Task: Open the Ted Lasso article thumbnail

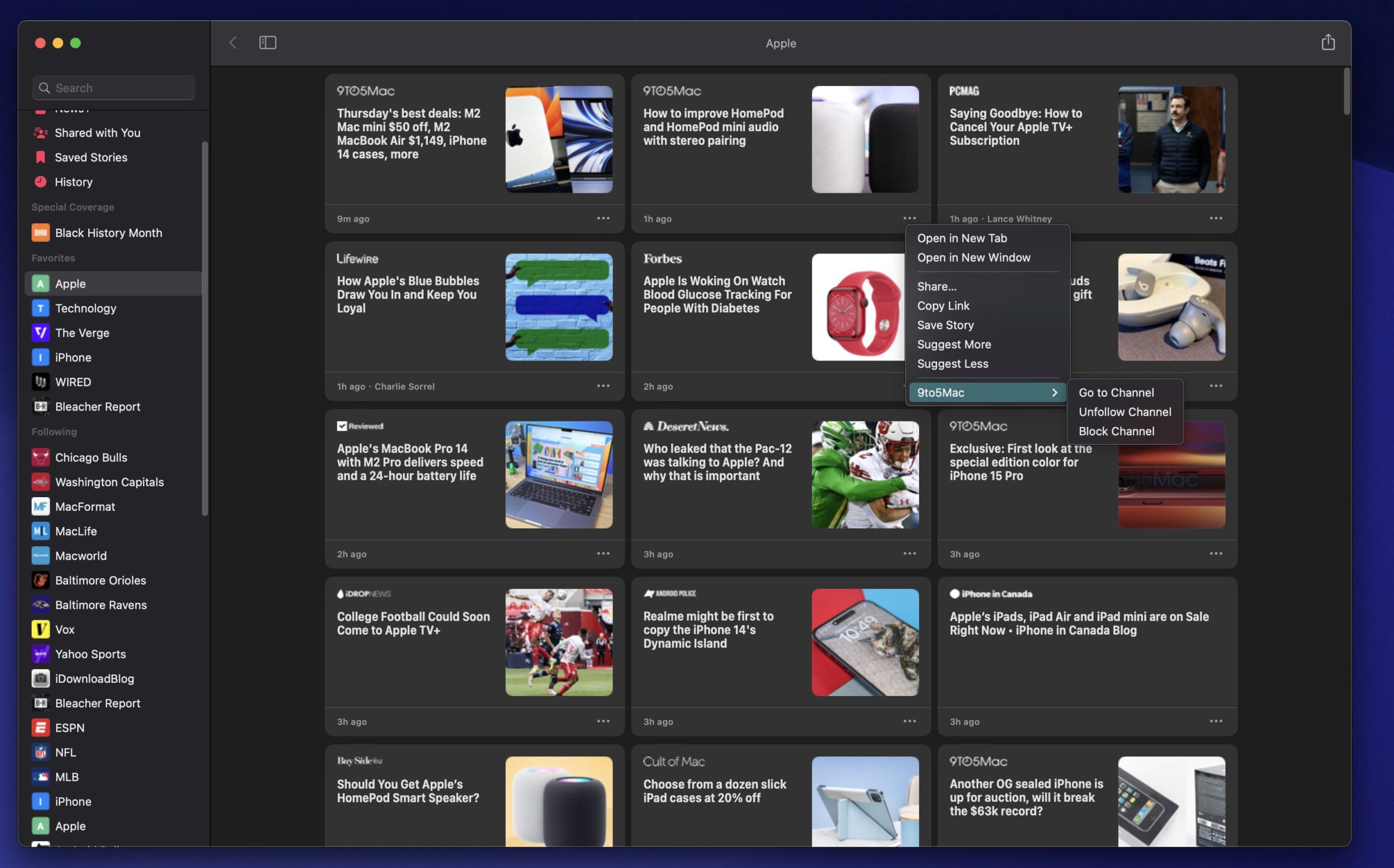Action: click(x=1171, y=139)
